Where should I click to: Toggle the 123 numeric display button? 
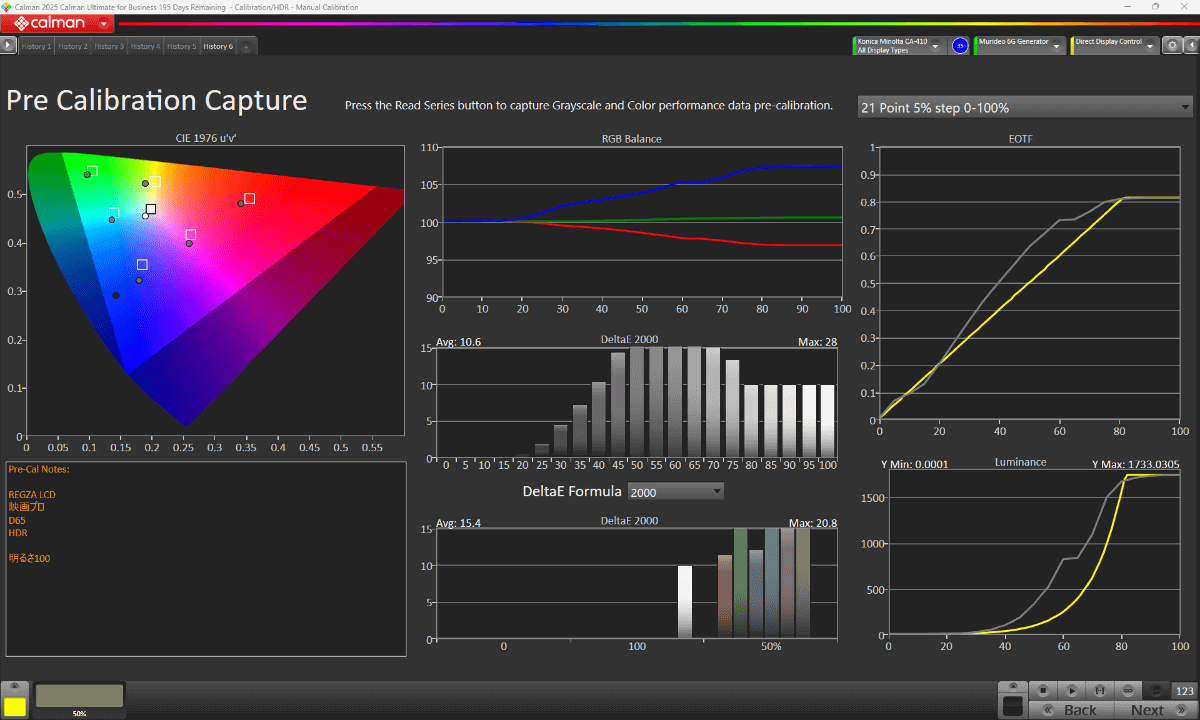(1185, 691)
